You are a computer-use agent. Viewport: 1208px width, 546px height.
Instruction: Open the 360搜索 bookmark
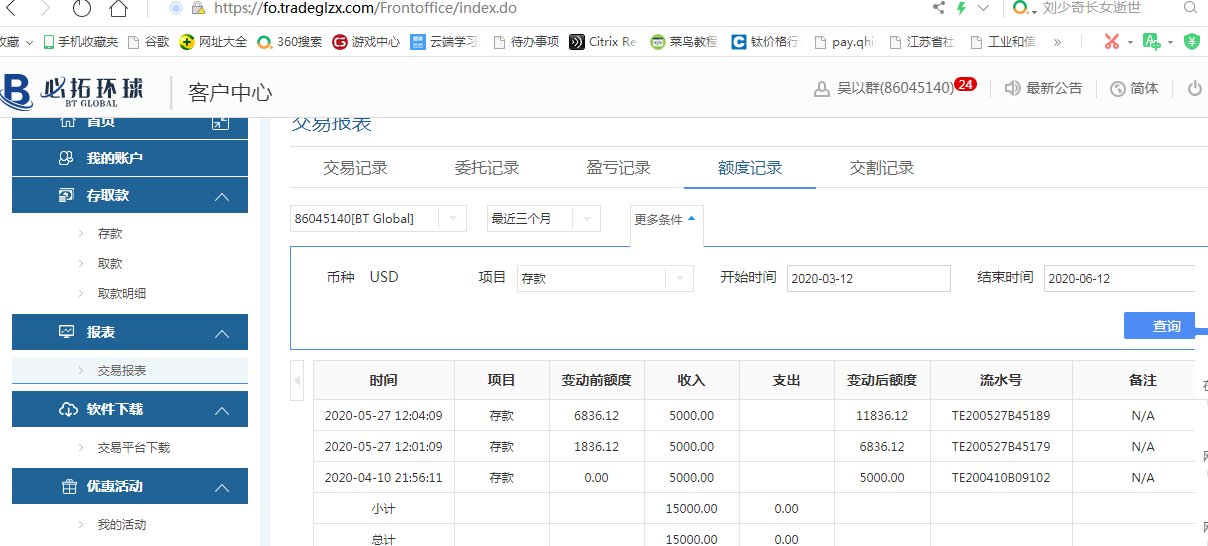click(x=290, y=42)
